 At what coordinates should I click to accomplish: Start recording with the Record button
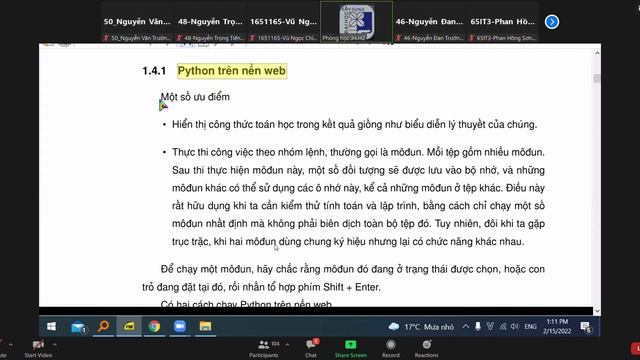click(x=391, y=349)
